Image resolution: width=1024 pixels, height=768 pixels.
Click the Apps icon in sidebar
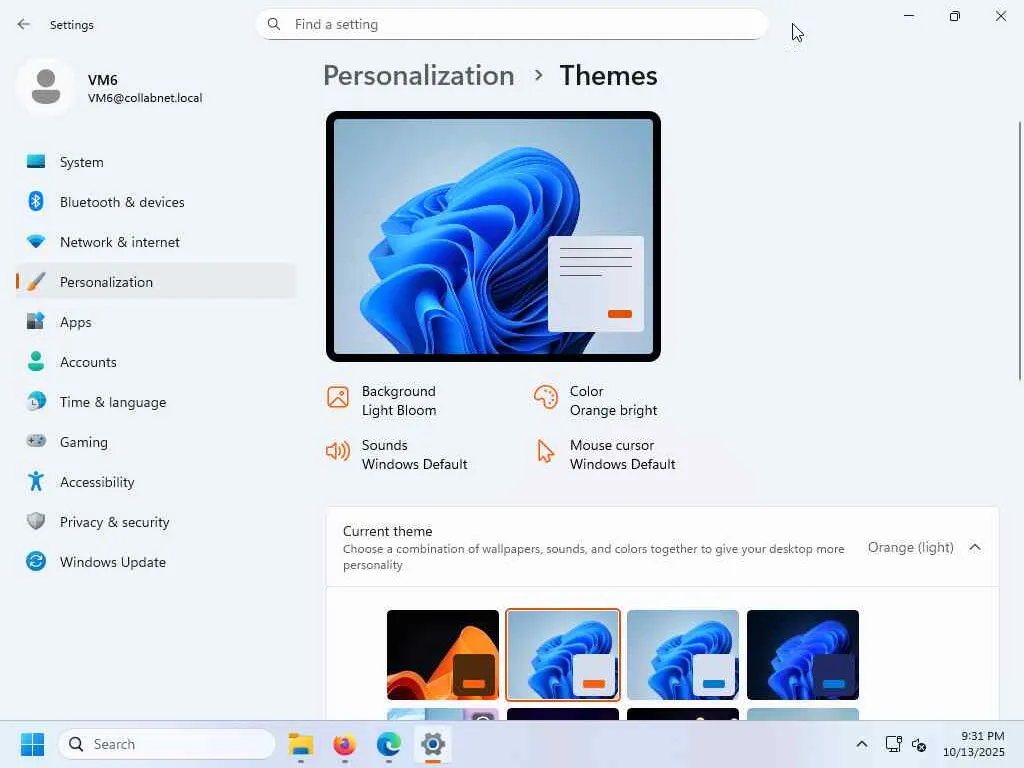pos(36,321)
